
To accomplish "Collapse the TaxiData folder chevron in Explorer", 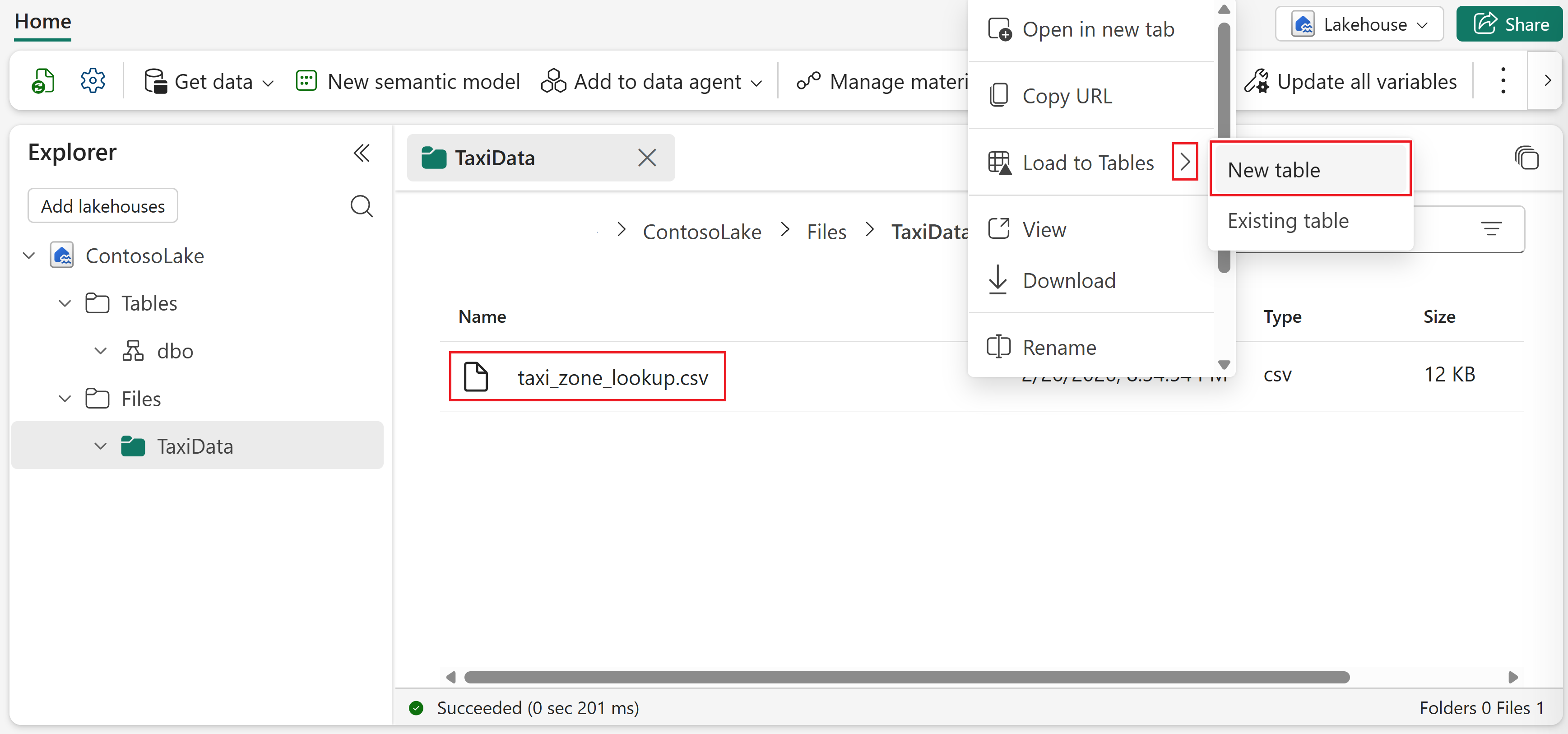I will pos(101,446).
